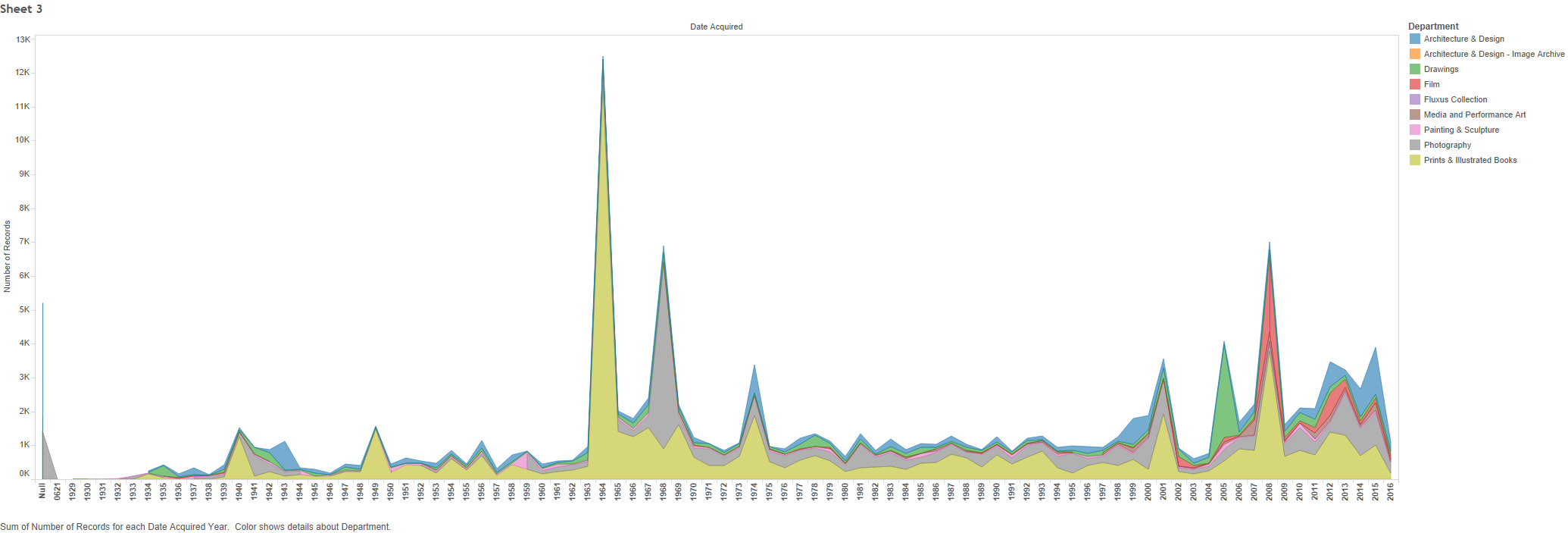Click the Number of Records axis title
This screenshot has width=1568, height=533.
pyautogui.click(x=8, y=256)
